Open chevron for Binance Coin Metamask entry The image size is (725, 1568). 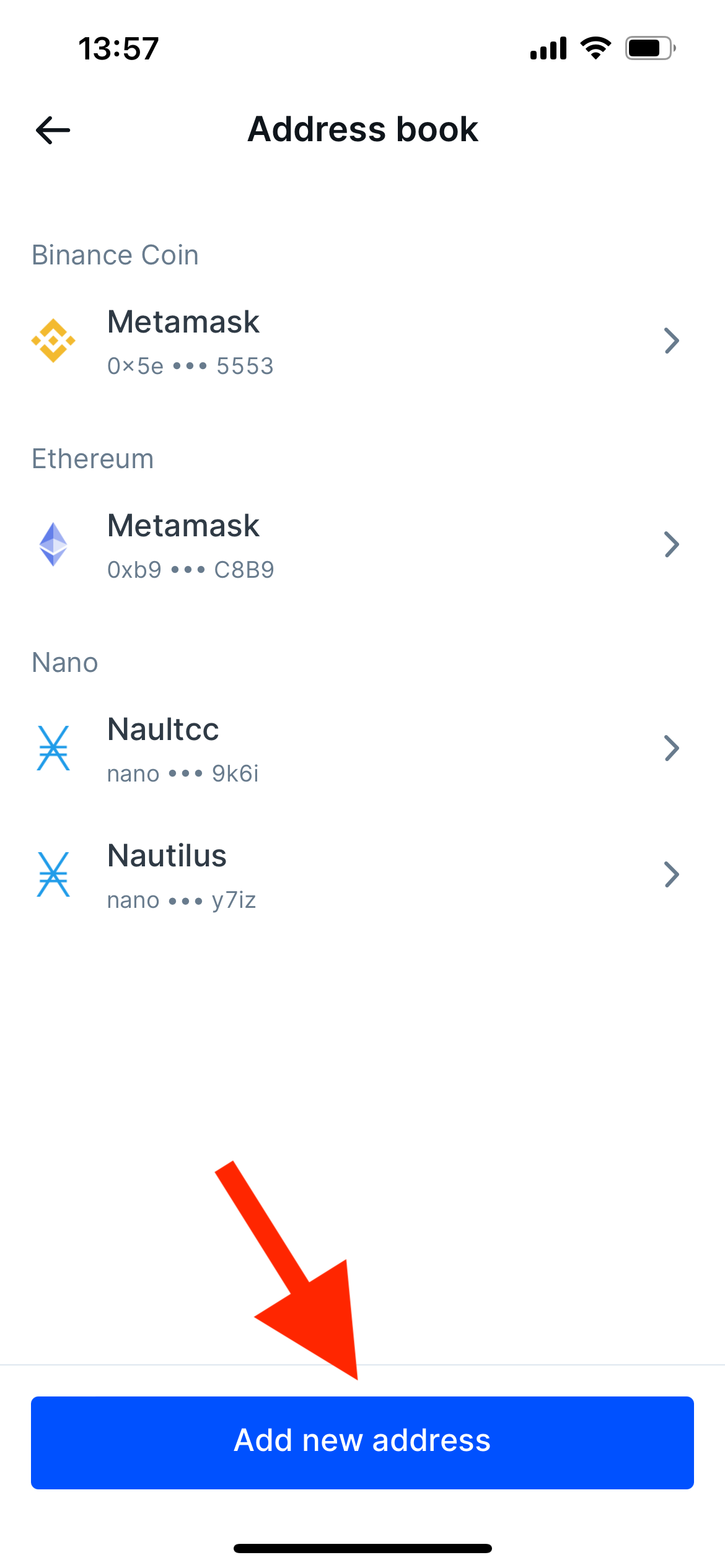click(672, 341)
